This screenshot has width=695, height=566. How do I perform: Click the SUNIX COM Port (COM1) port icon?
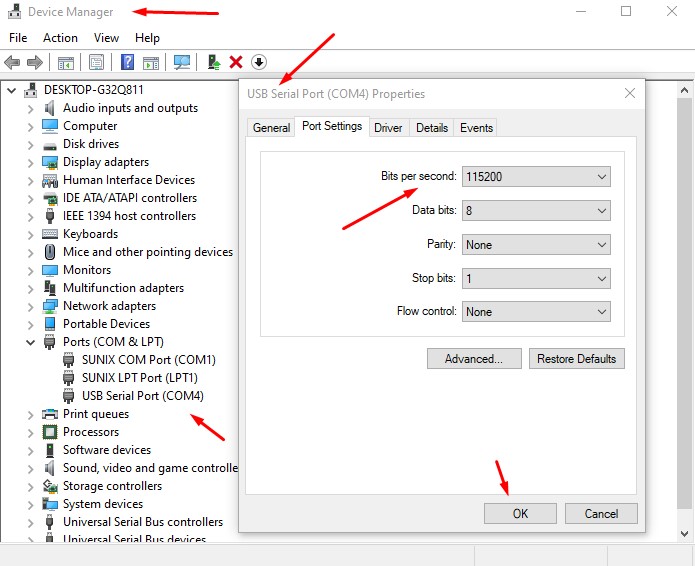point(68,360)
